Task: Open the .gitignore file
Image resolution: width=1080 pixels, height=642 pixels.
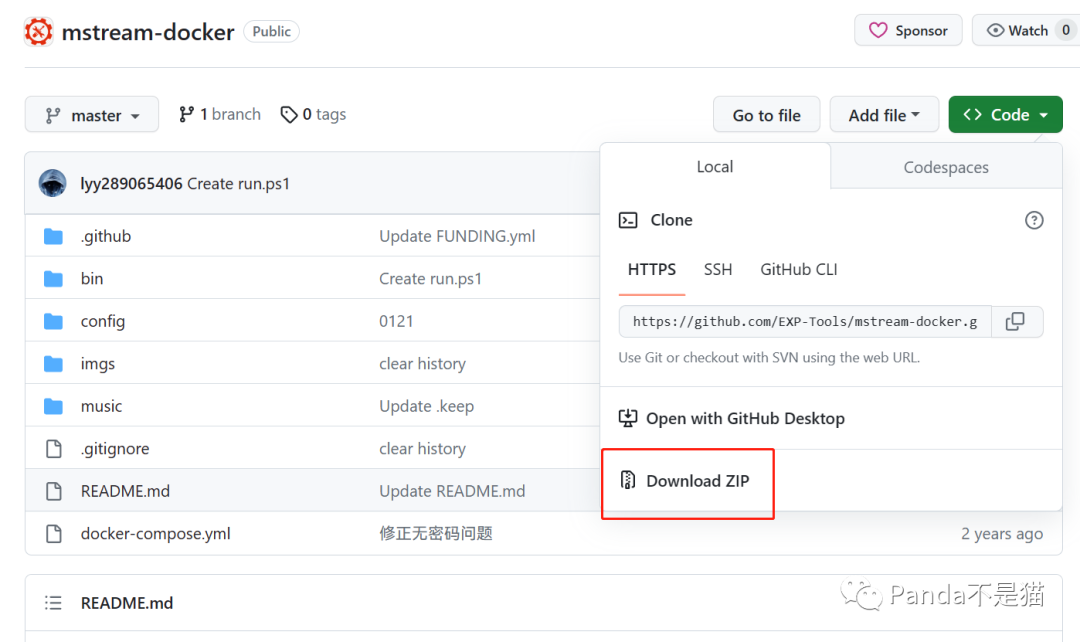Action: [x=115, y=449]
